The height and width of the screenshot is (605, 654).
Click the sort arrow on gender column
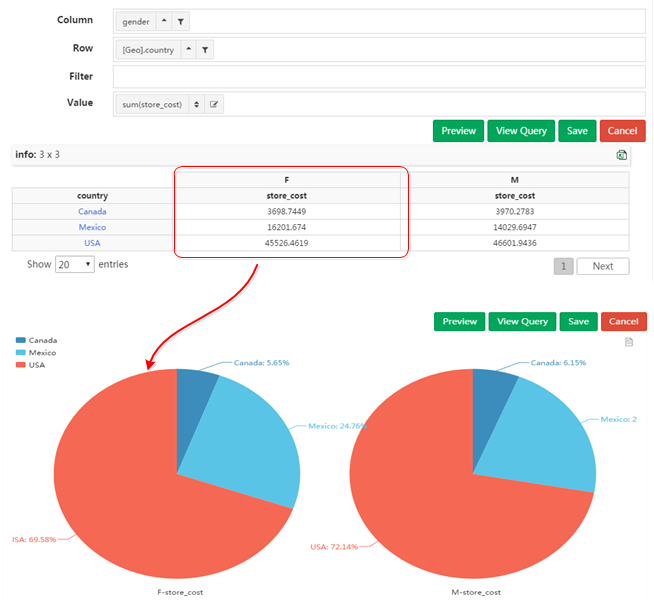pyautogui.click(x=164, y=21)
